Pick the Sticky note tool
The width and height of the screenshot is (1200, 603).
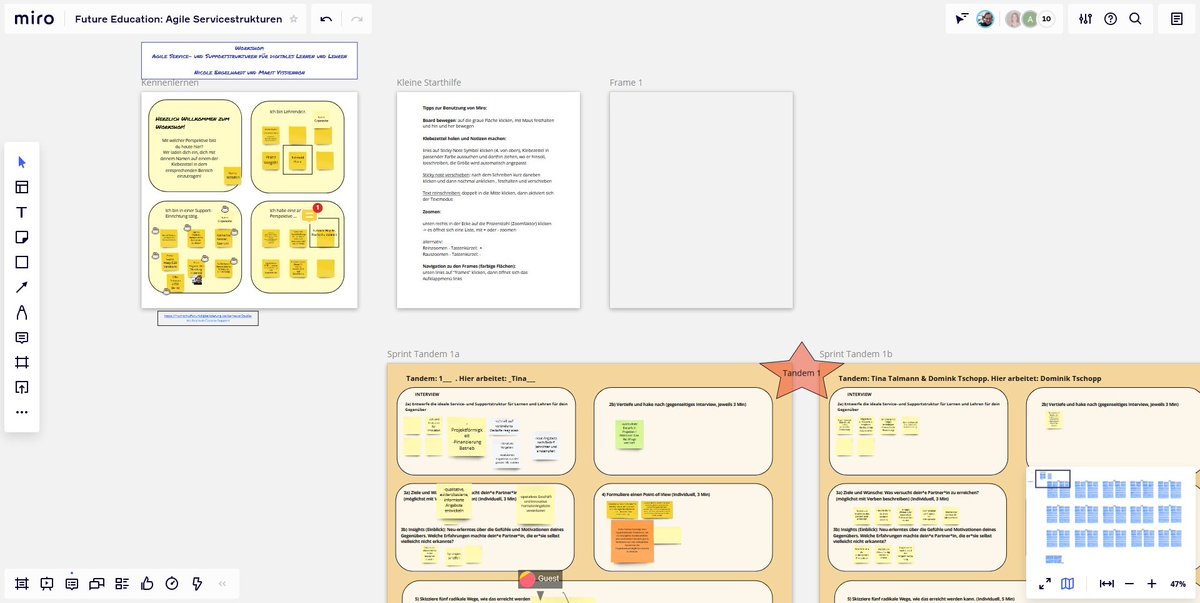[22, 237]
